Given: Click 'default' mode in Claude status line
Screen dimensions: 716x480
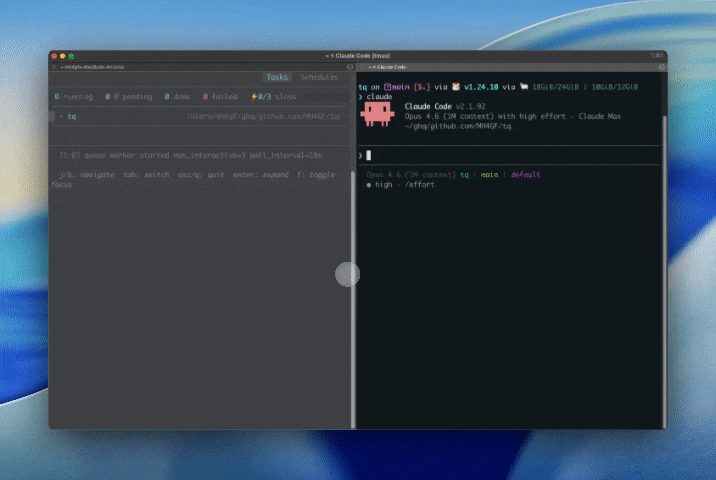Looking at the screenshot, I should pyautogui.click(x=525, y=175).
